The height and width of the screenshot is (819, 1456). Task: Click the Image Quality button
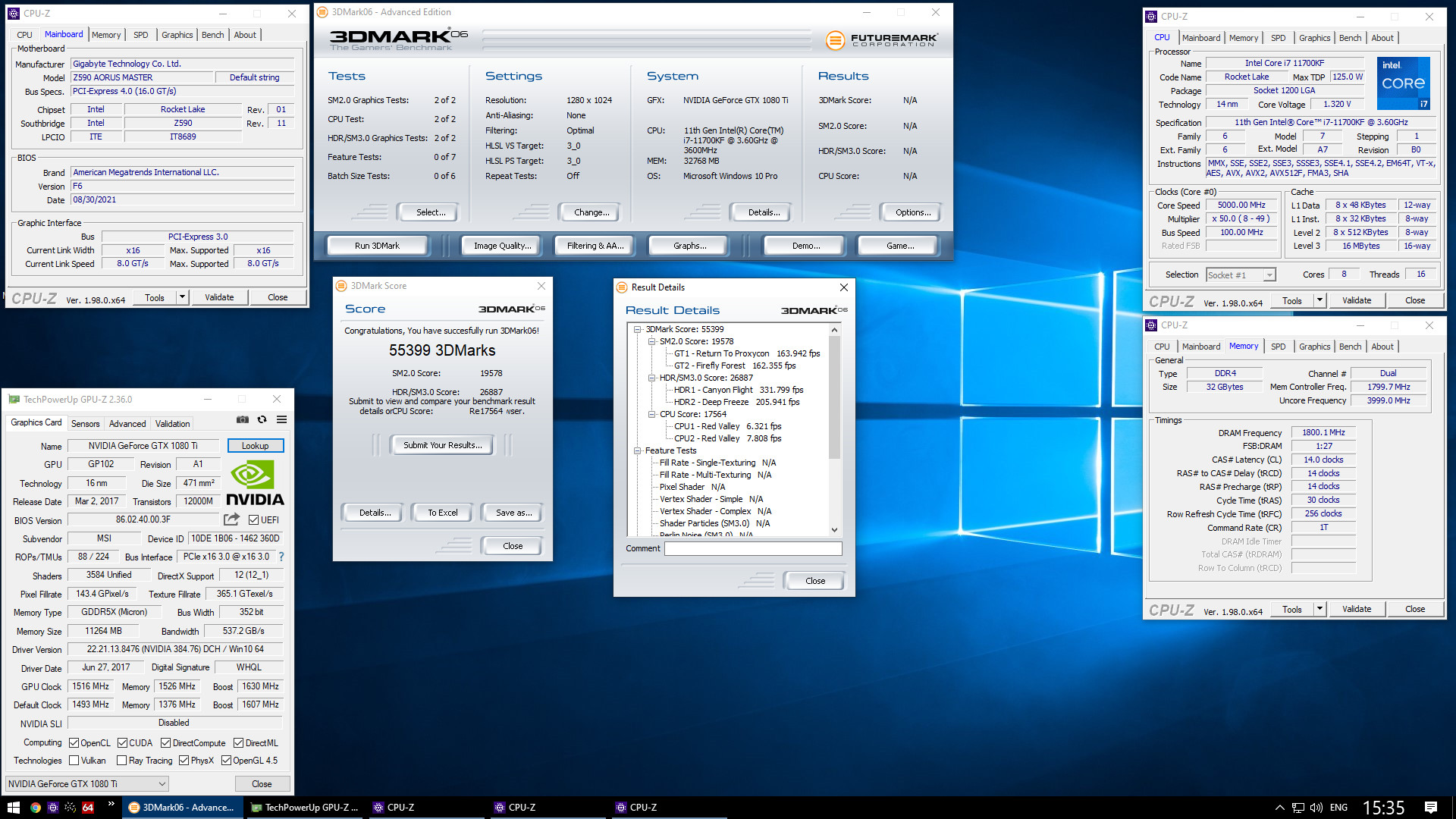tap(502, 246)
